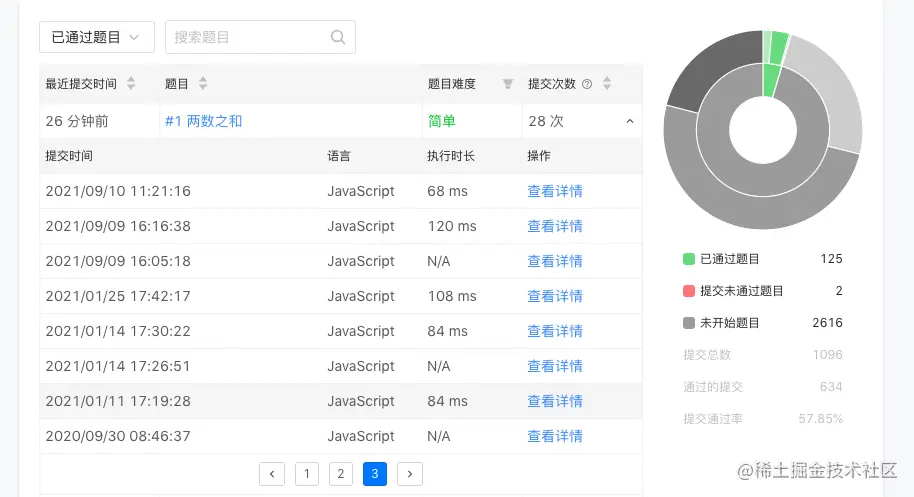Sort by 最近提交时间 column arrows

131,84
